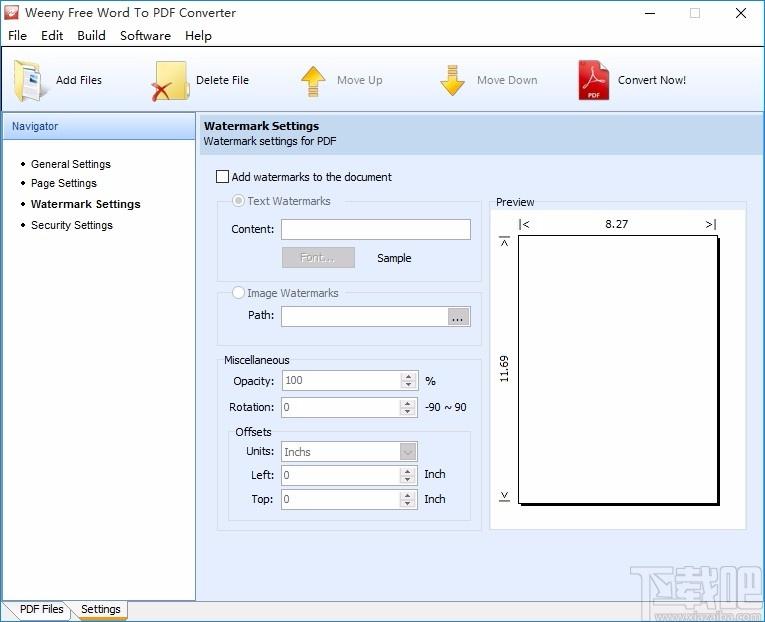Click the watermark Content text field
765x622 pixels.
click(x=376, y=229)
